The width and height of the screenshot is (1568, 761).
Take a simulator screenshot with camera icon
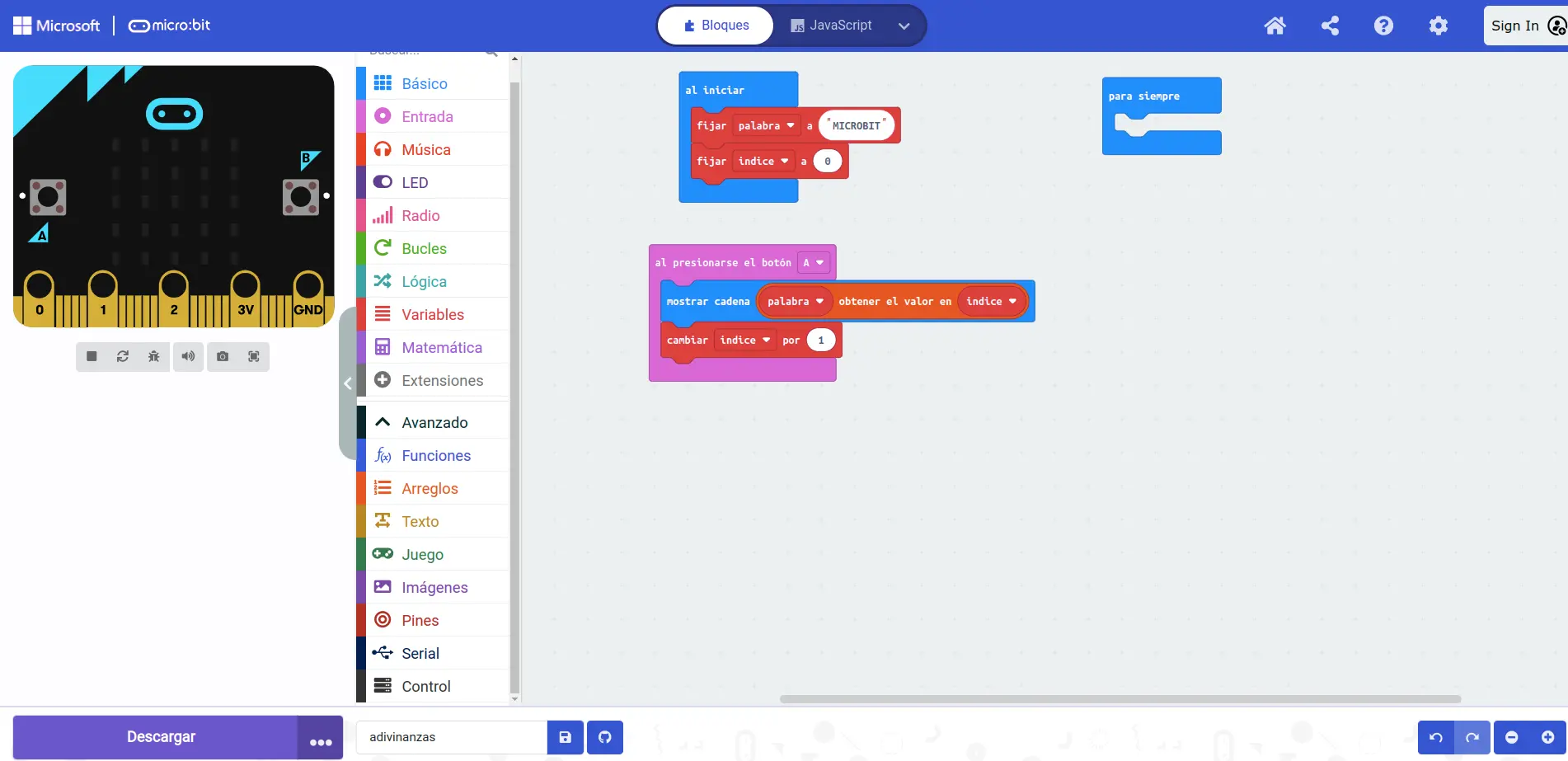click(223, 356)
